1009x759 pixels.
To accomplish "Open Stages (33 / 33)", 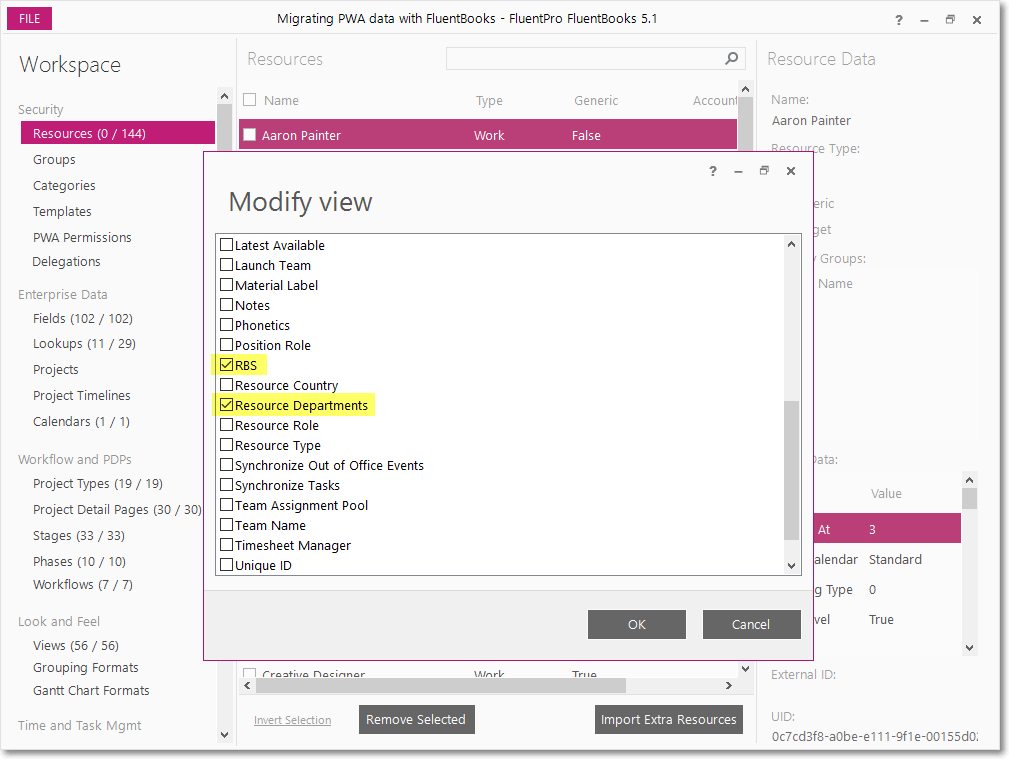I will click(x=79, y=536).
